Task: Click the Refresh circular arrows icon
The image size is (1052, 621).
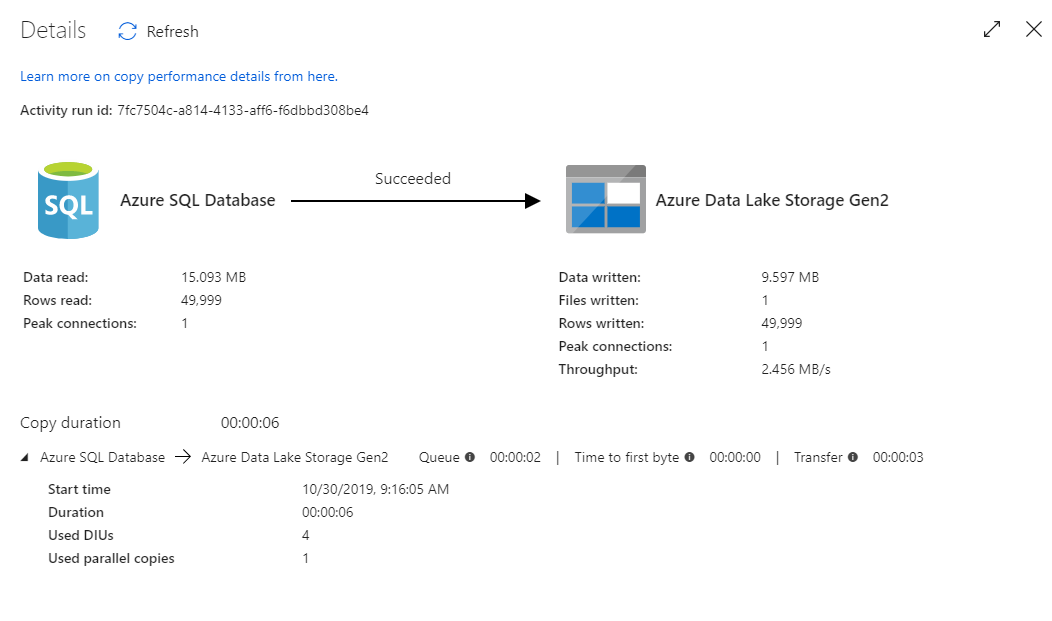Action: tap(127, 32)
